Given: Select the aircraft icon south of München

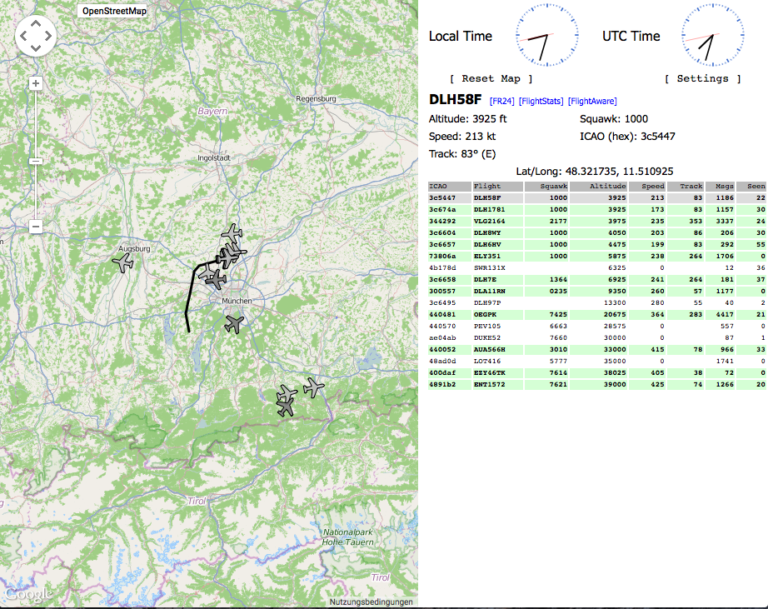Looking at the screenshot, I should tap(235, 323).
